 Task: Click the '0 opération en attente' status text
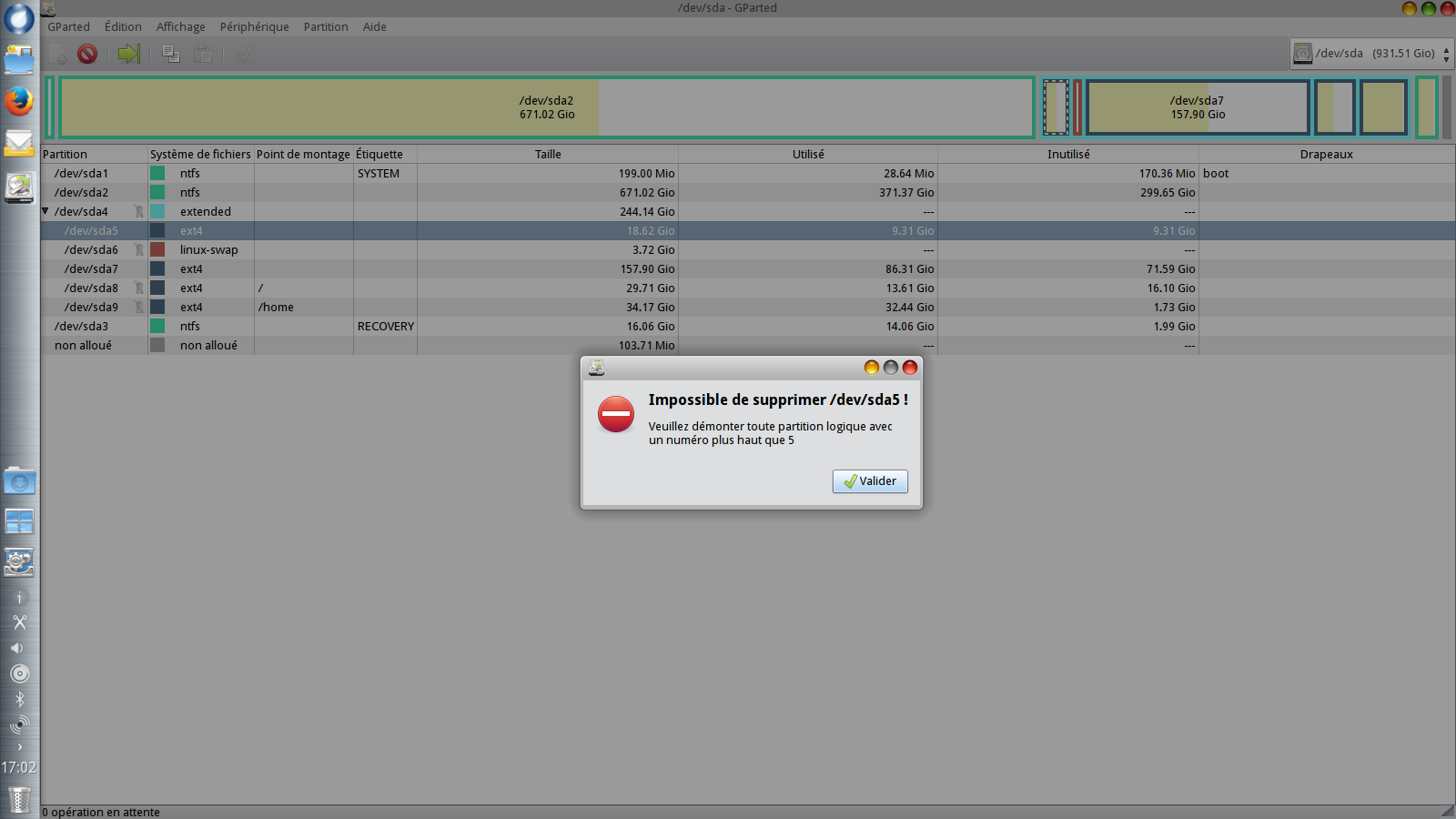pyautogui.click(x=101, y=813)
